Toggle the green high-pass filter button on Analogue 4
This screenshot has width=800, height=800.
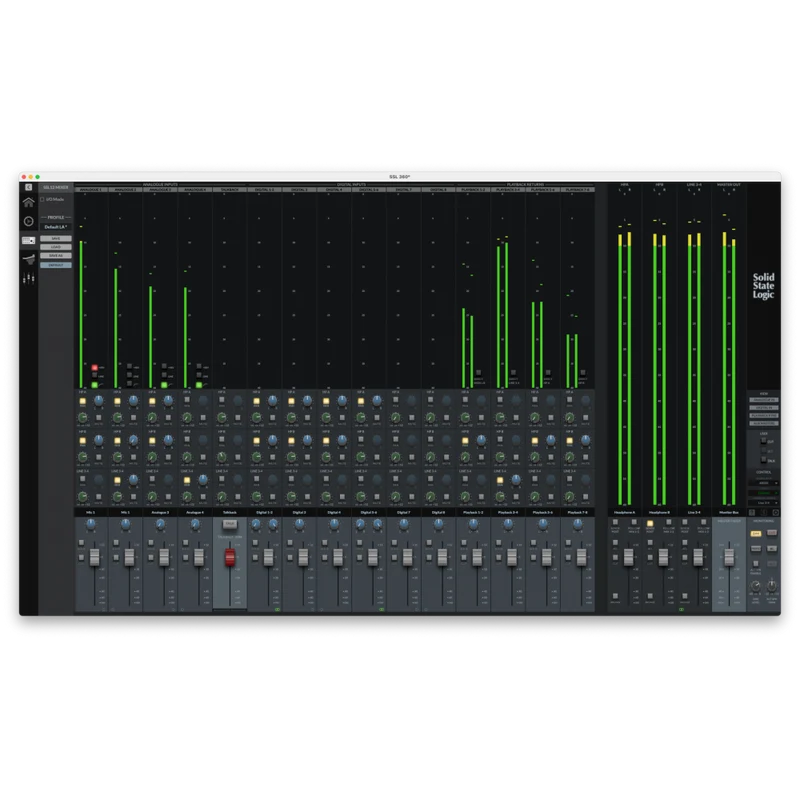[199, 385]
